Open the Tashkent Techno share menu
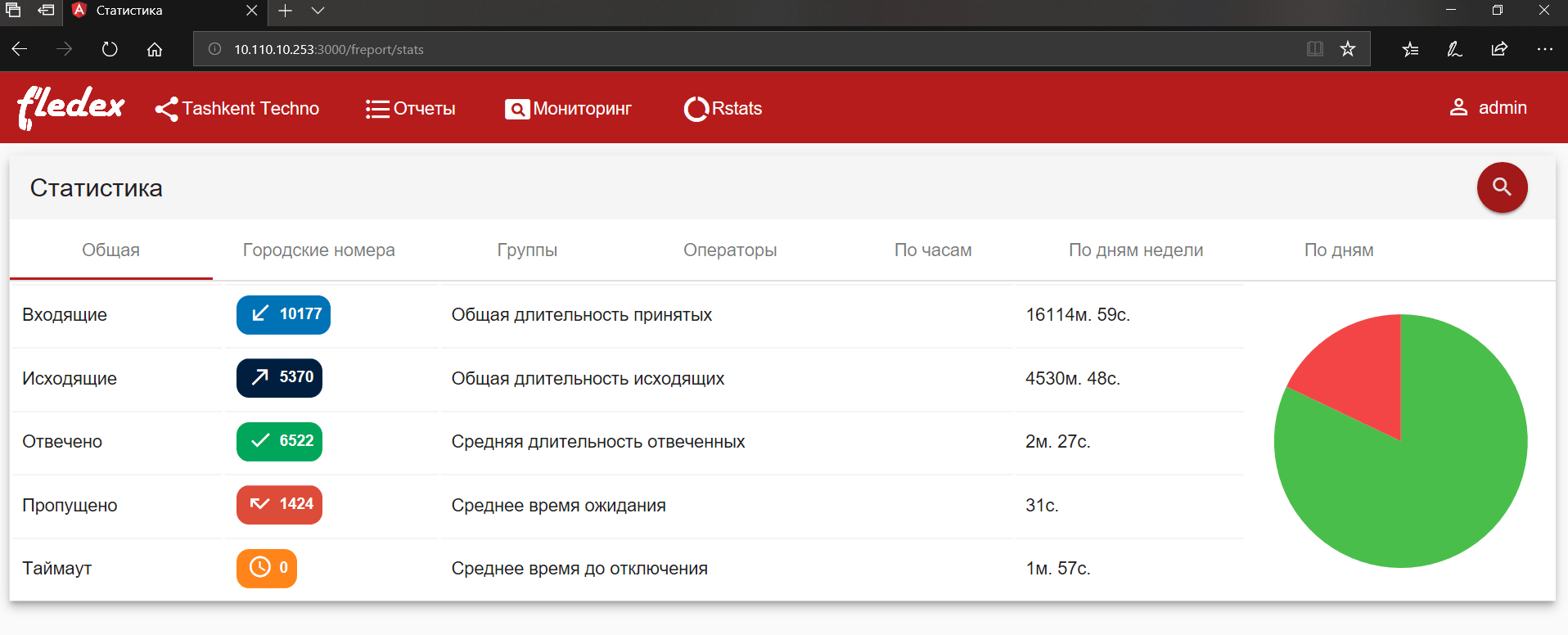1568x635 pixels. (237, 109)
